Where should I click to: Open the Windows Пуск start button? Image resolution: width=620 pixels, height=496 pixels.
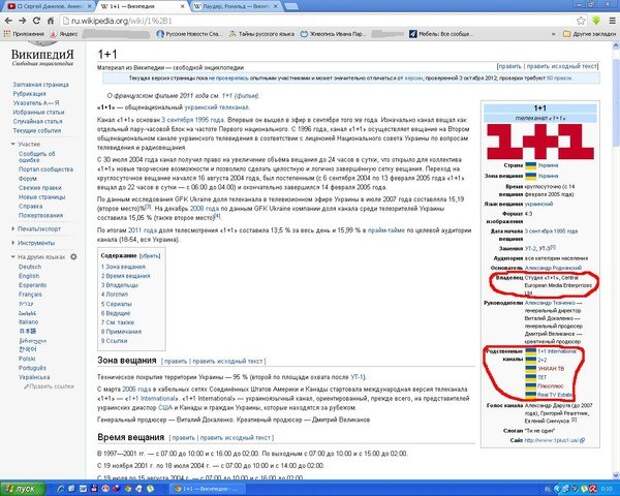[x=22, y=489]
